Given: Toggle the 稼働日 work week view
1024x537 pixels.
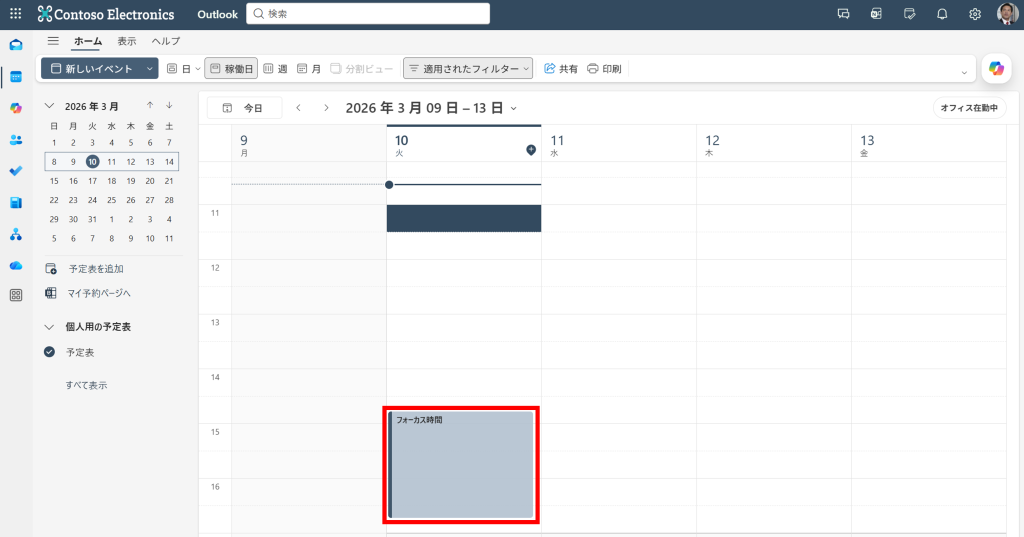Looking at the screenshot, I should (231, 69).
